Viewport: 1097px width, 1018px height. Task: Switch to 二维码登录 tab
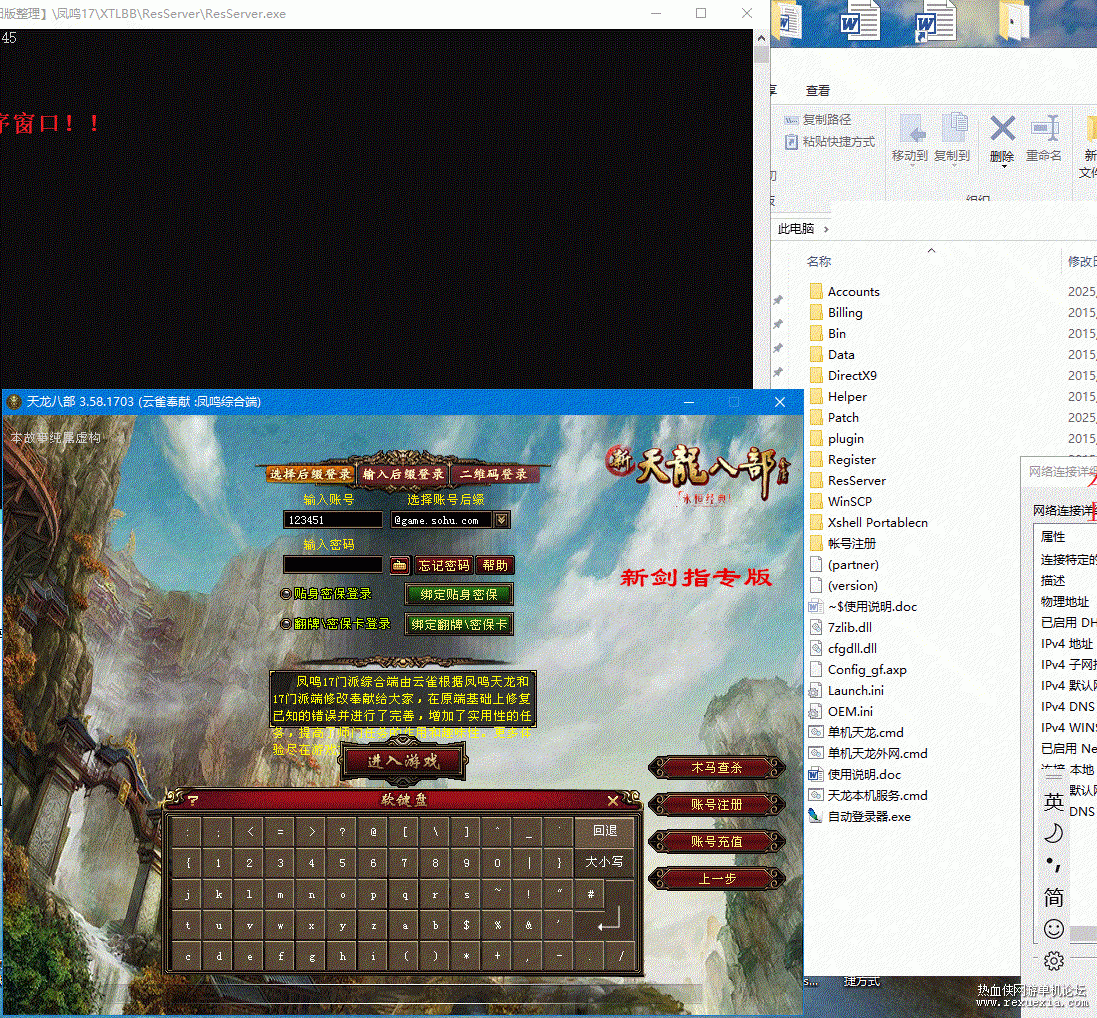point(493,474)
